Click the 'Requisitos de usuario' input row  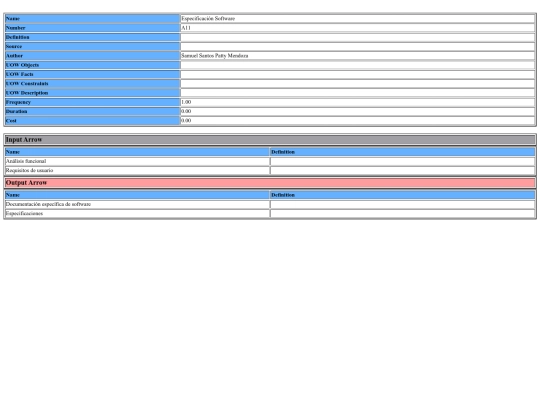[137, 170]
